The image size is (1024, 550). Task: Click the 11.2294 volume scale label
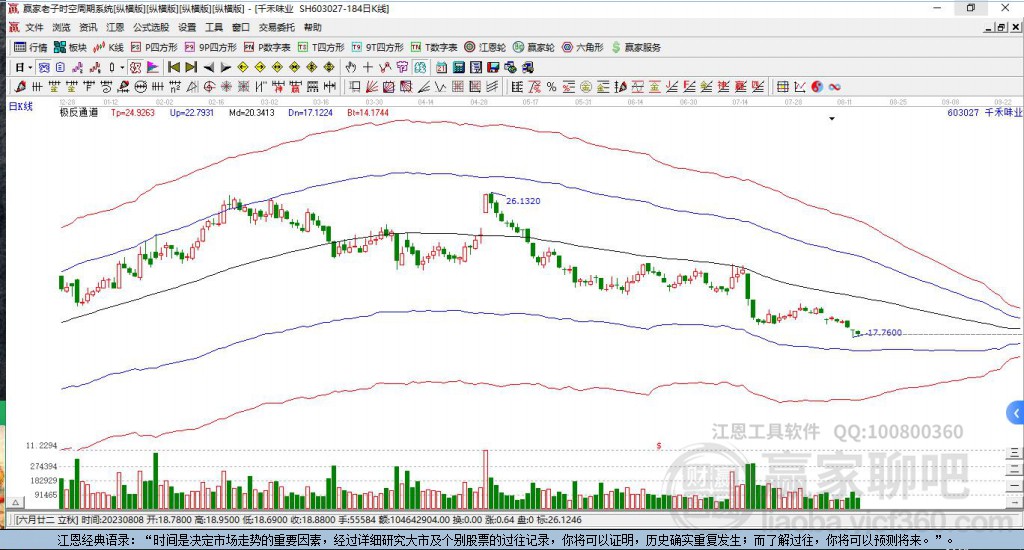coord(41,445)
